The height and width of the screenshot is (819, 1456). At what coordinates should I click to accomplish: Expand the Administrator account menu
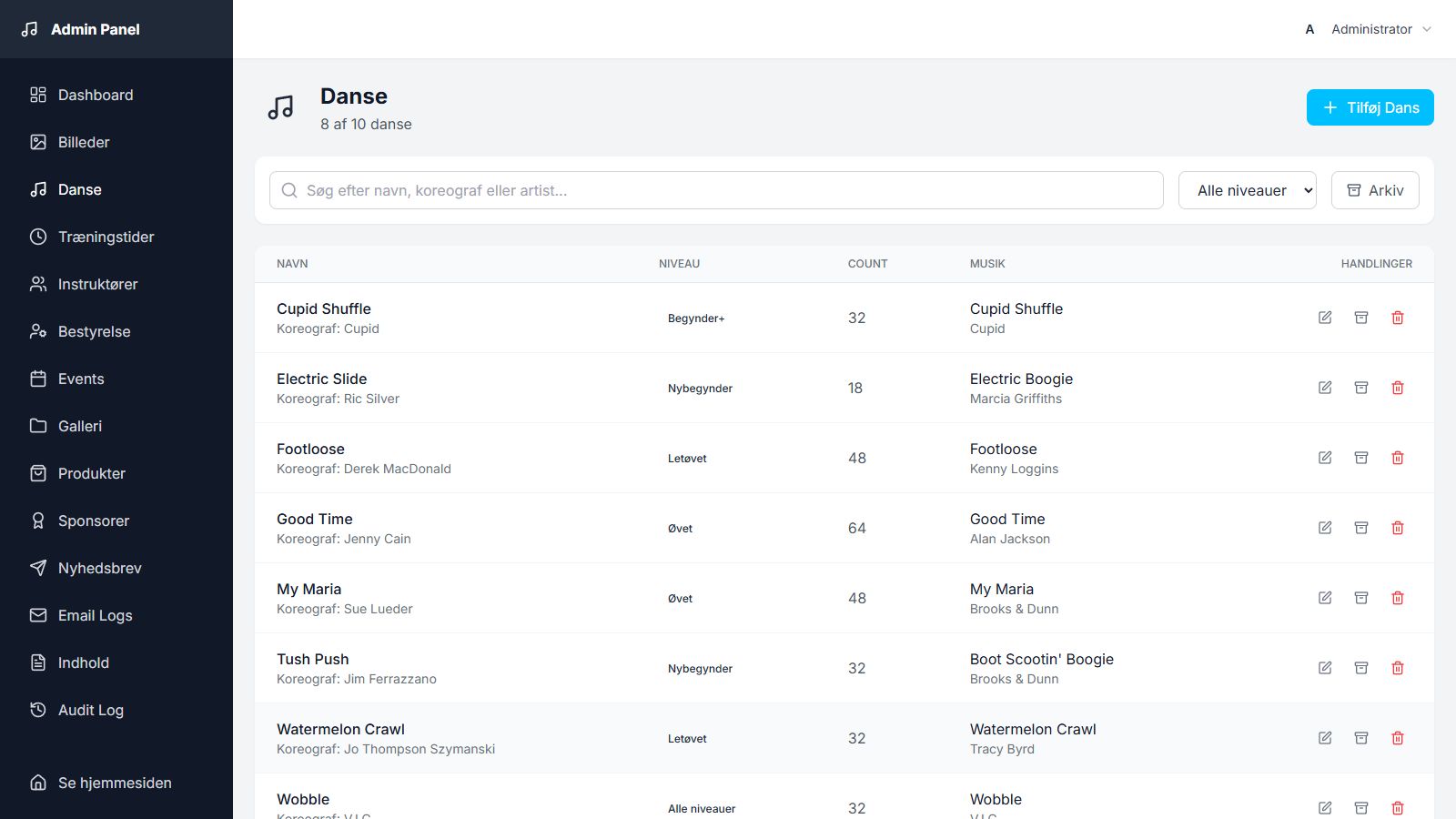(x=1369, y=29)
